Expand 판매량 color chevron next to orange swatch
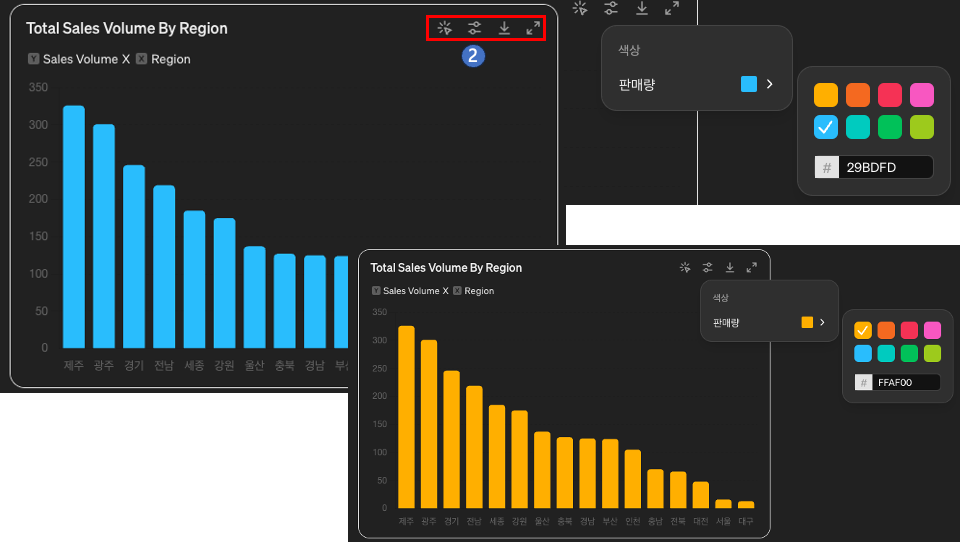The width and height of the screenshot is (960, 542). coord(822,322)
